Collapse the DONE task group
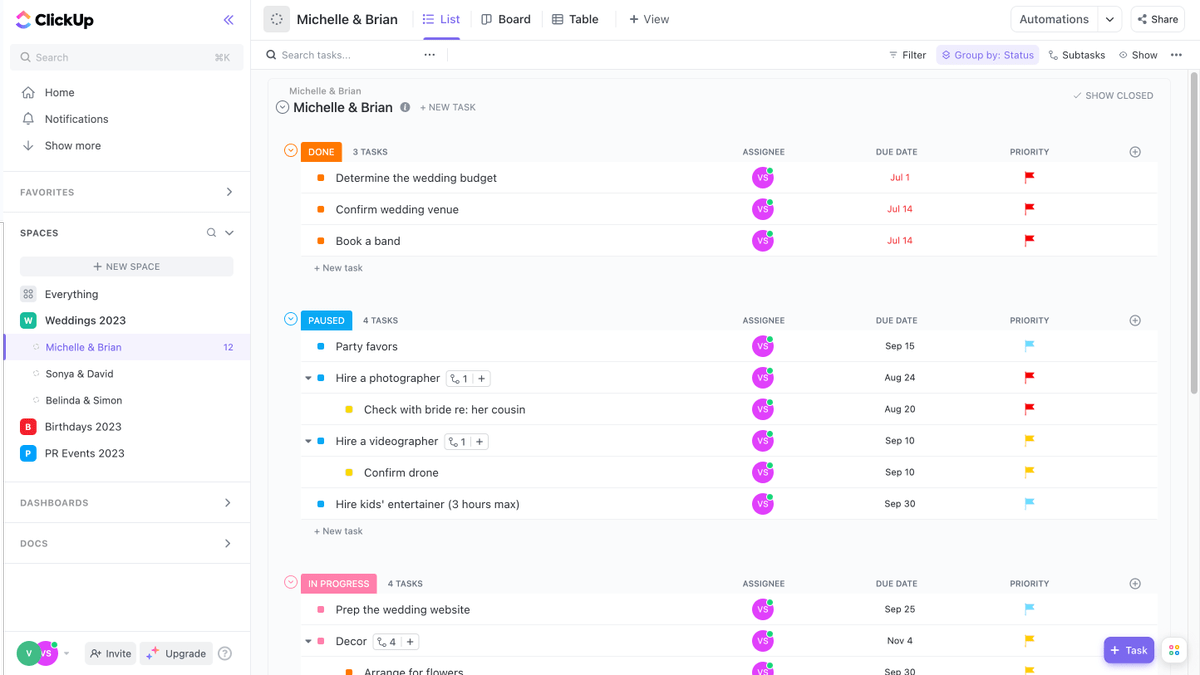 [289, 151]
